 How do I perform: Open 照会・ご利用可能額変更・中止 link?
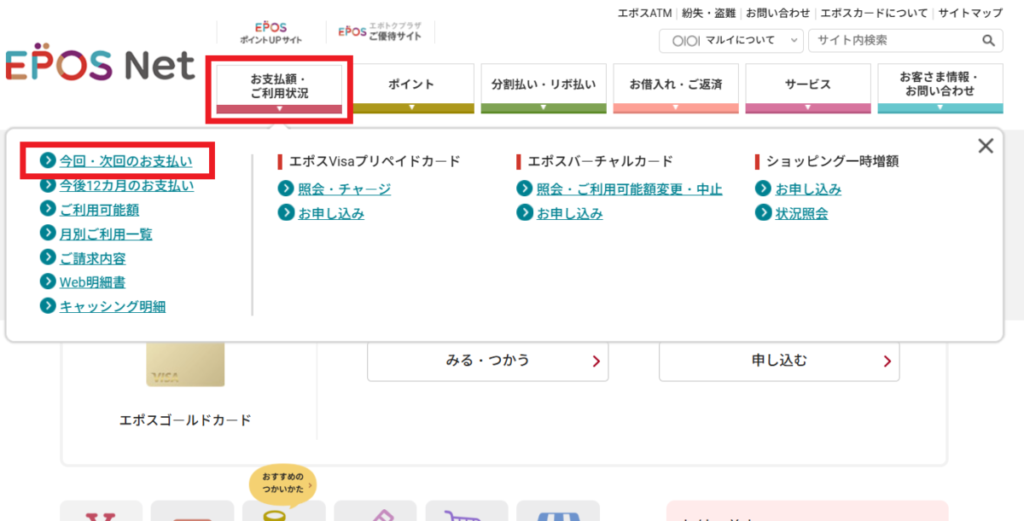pyautogui.click(x=630, y=189)
